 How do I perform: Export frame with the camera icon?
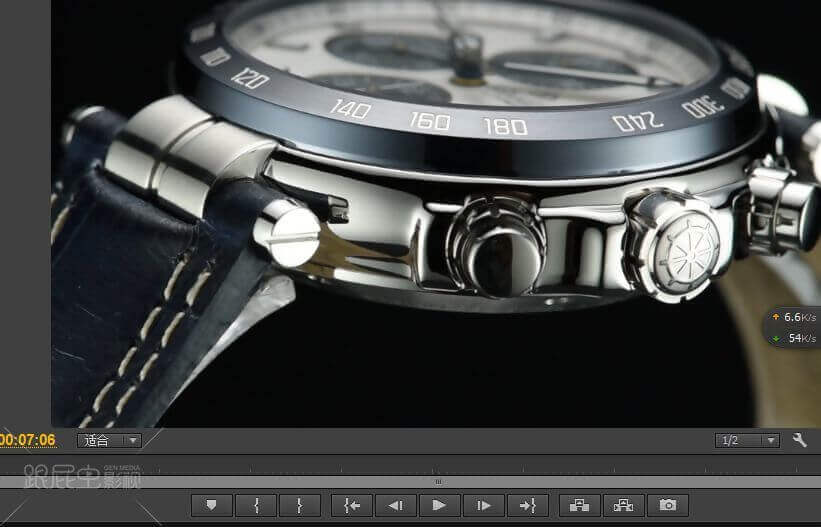(x=668, y=505)
